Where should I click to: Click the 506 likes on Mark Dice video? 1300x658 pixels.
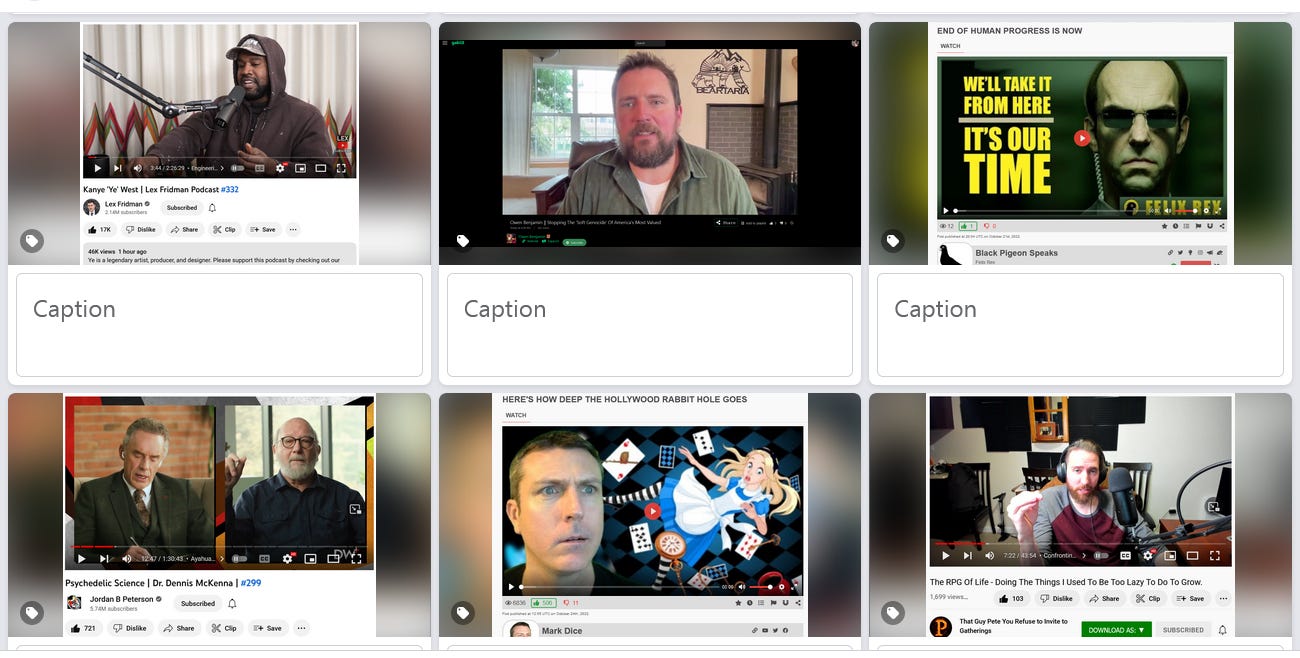pos(543,603)
